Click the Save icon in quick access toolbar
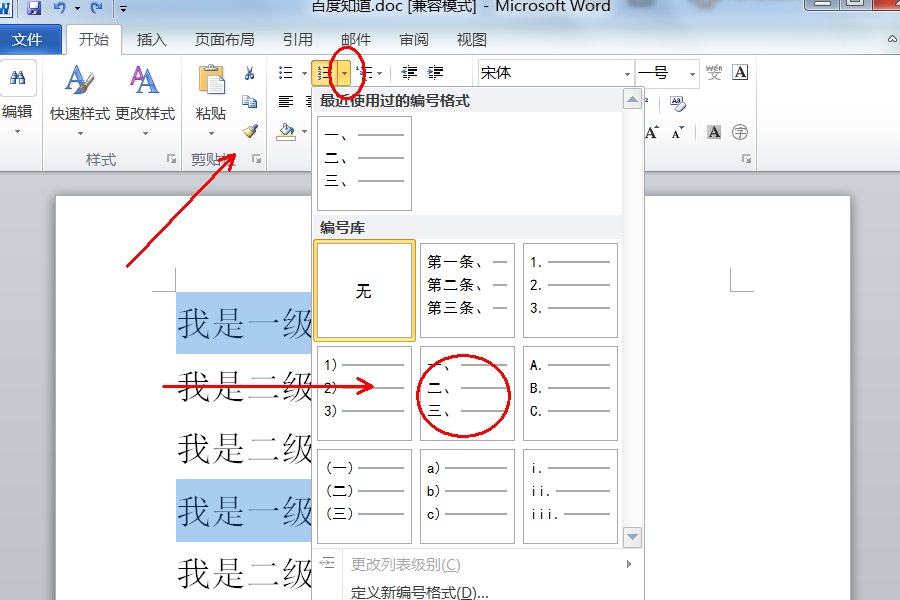Viewport: 900px width, 600px height. tap(34, 7)
